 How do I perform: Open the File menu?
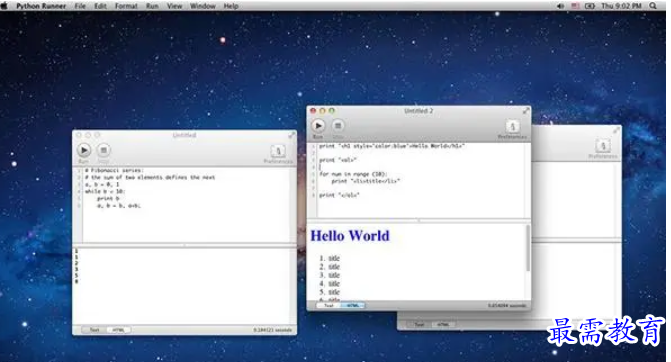[x=80, y=6]
